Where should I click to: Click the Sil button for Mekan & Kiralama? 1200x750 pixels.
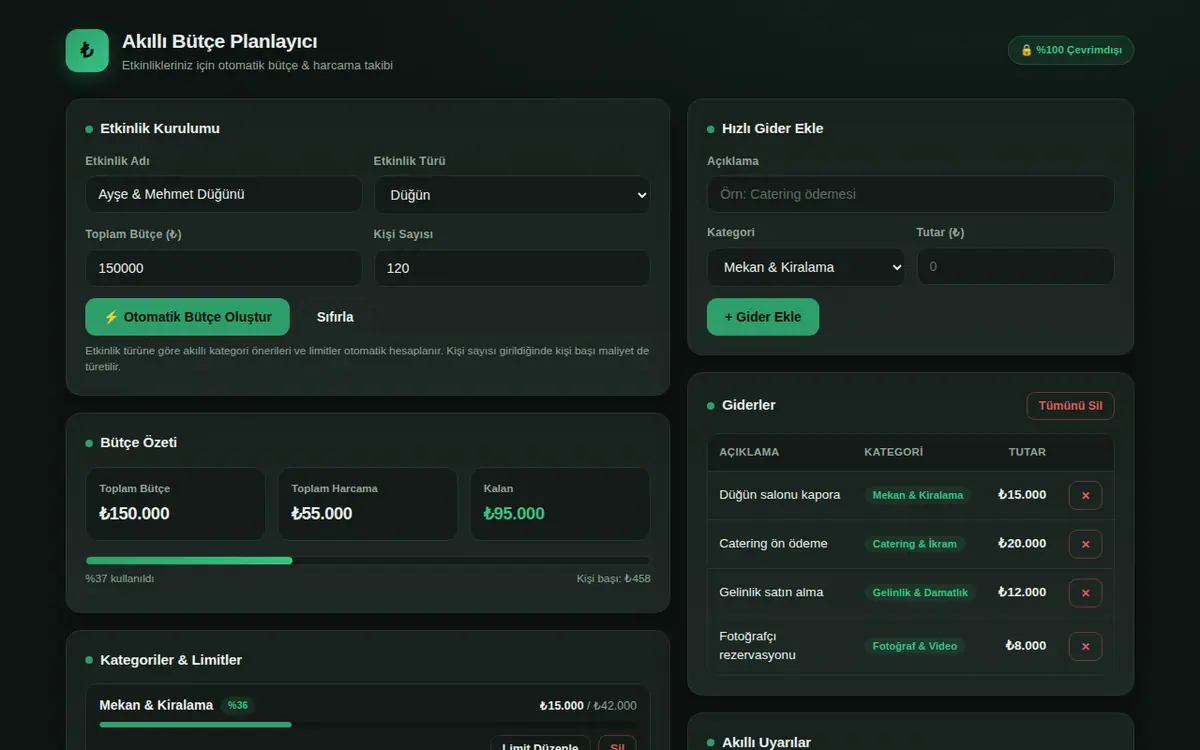(x=617, y=743)
